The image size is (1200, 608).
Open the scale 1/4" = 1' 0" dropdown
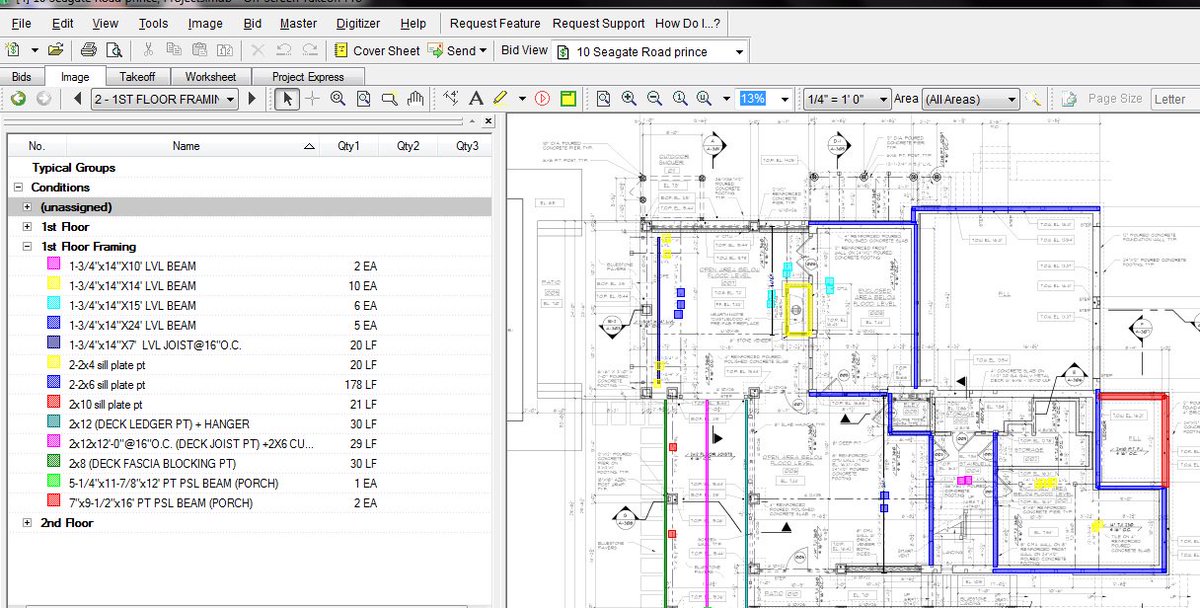click(847, 99)
